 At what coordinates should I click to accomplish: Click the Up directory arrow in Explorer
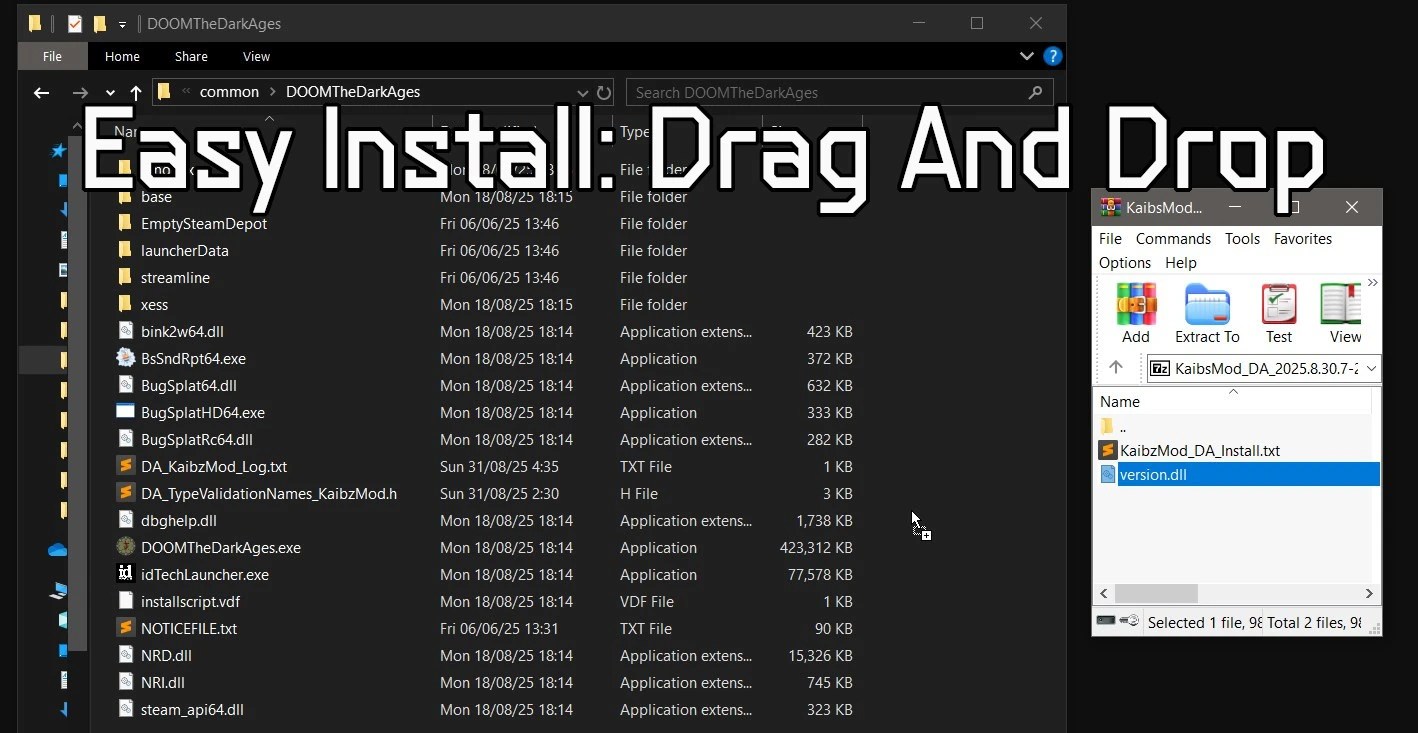pos(136,92)
